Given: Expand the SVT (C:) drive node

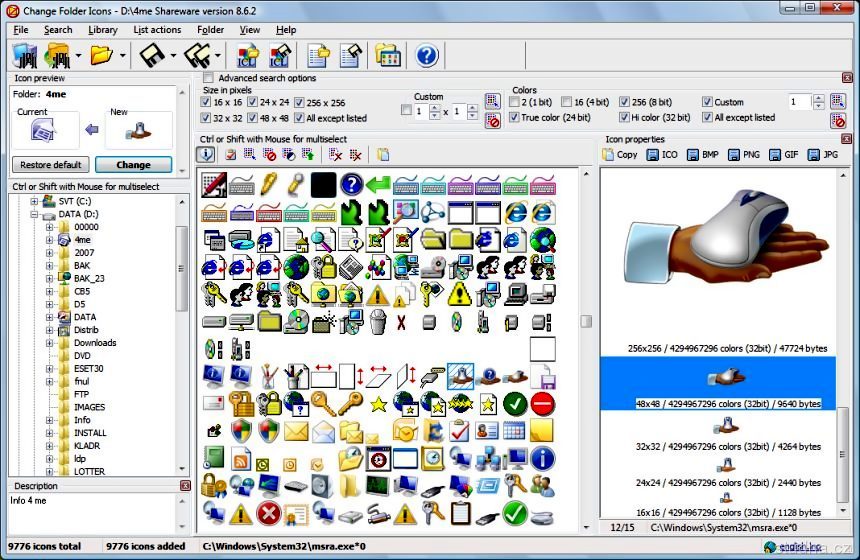Looking at the screenshot, I should click(x=34, y=201).
